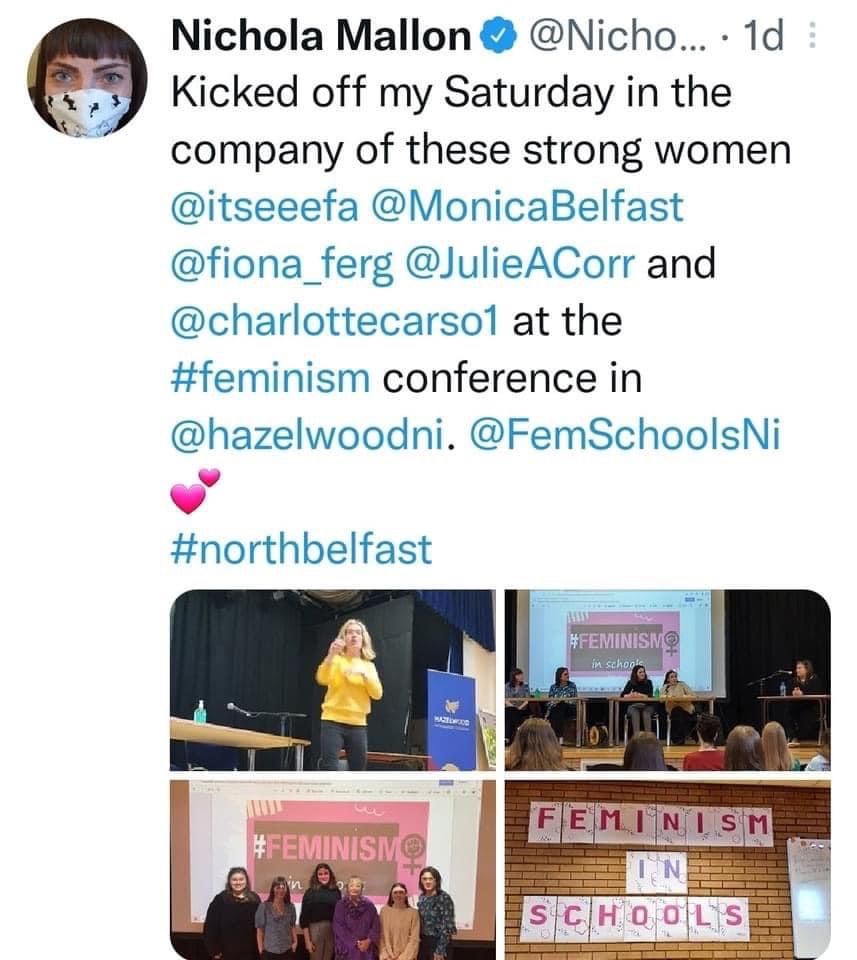Viewport: 857px width, 960px height.
Task: Visit the @MonicaBelfast profile mention
Action: point(527,208)
